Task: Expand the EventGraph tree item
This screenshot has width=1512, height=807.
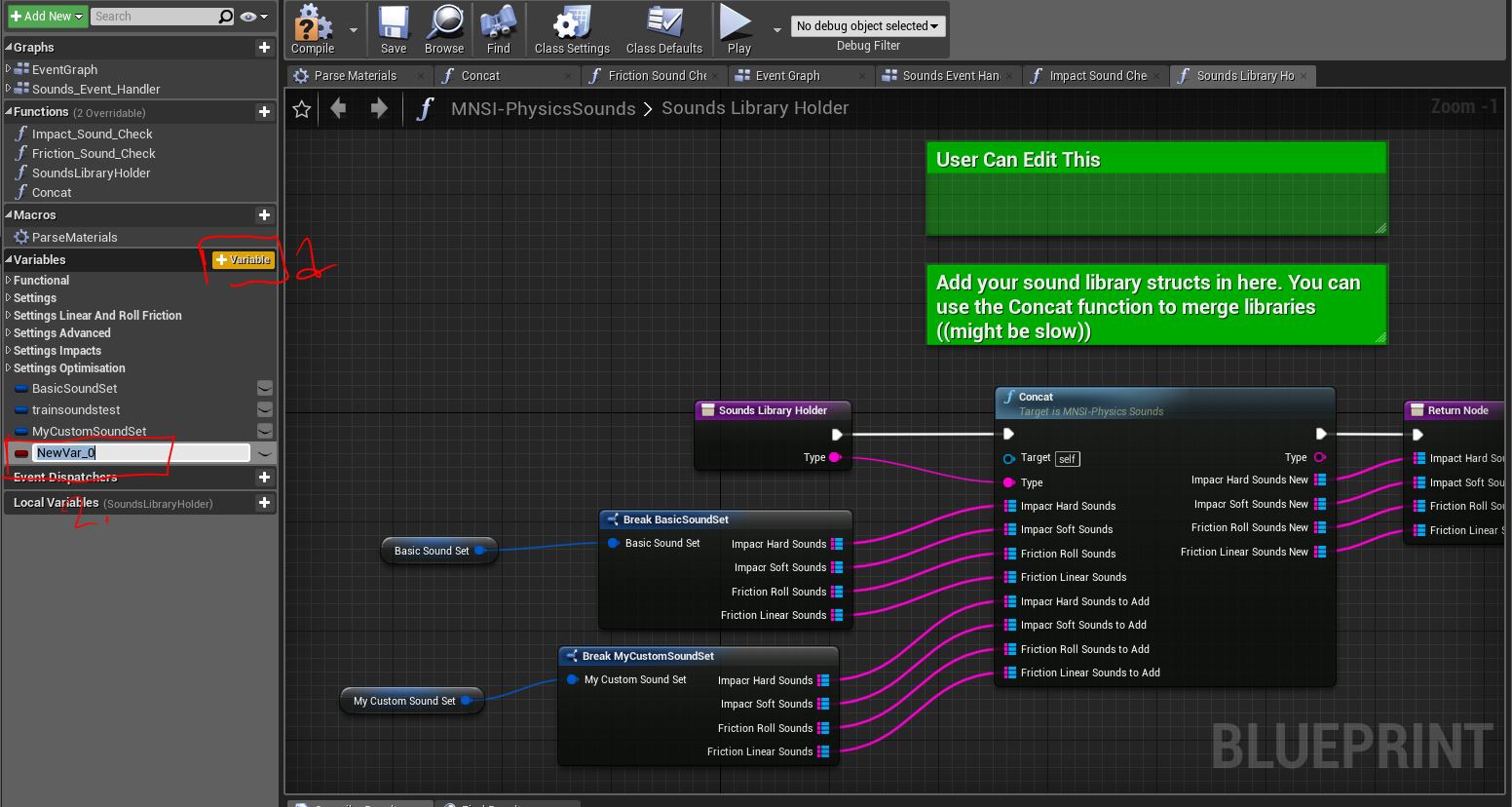Action: click(x=9, y=69)
